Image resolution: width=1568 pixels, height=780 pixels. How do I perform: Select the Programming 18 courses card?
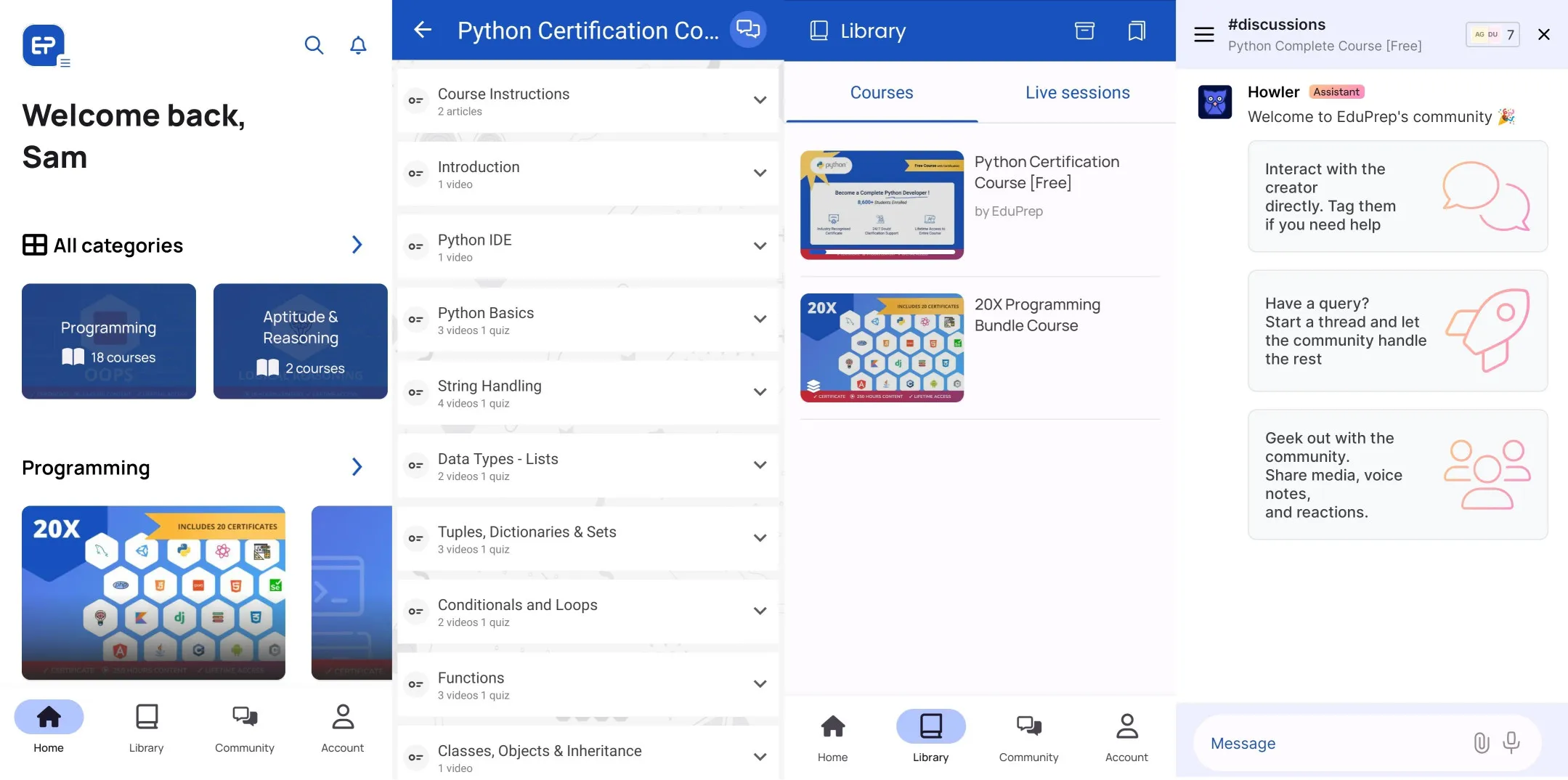point(109,341)
